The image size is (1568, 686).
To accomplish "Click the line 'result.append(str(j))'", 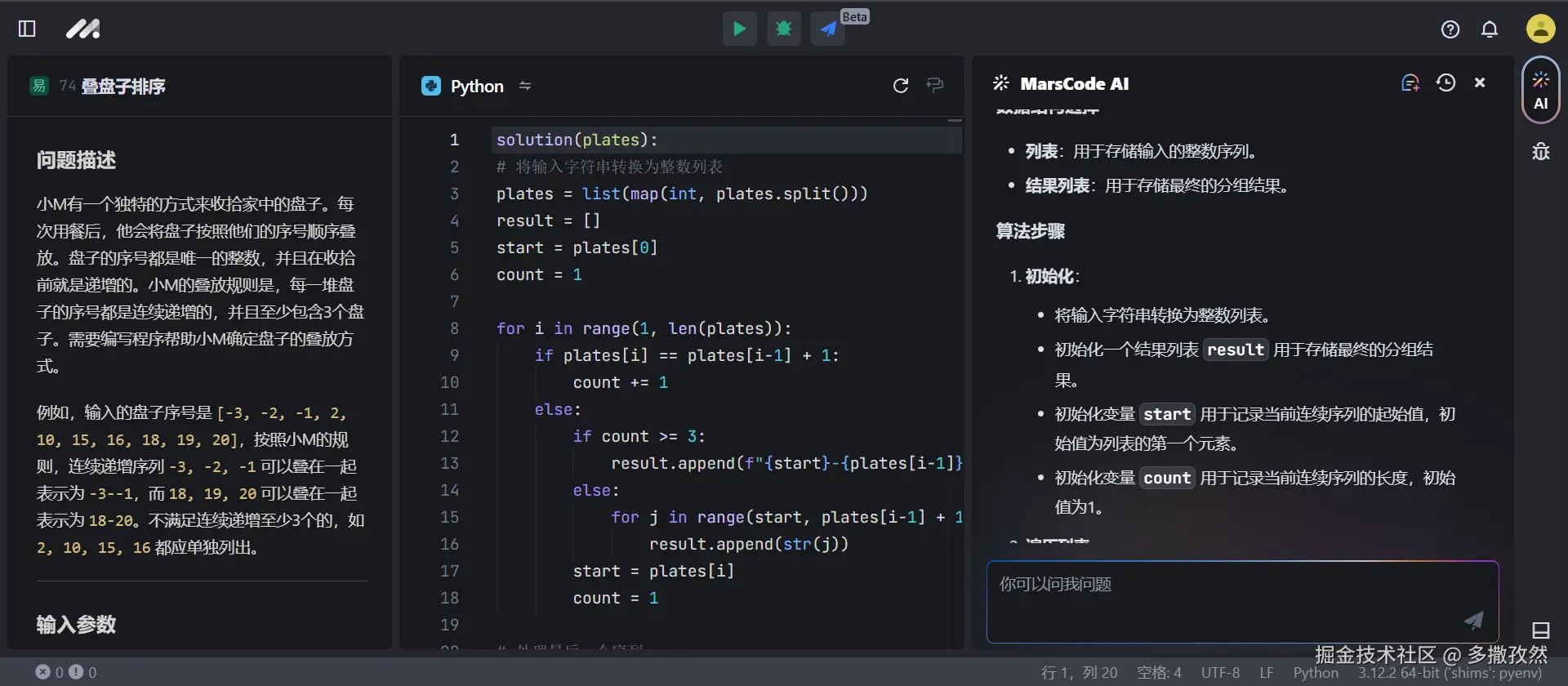I will coord(749,544).
